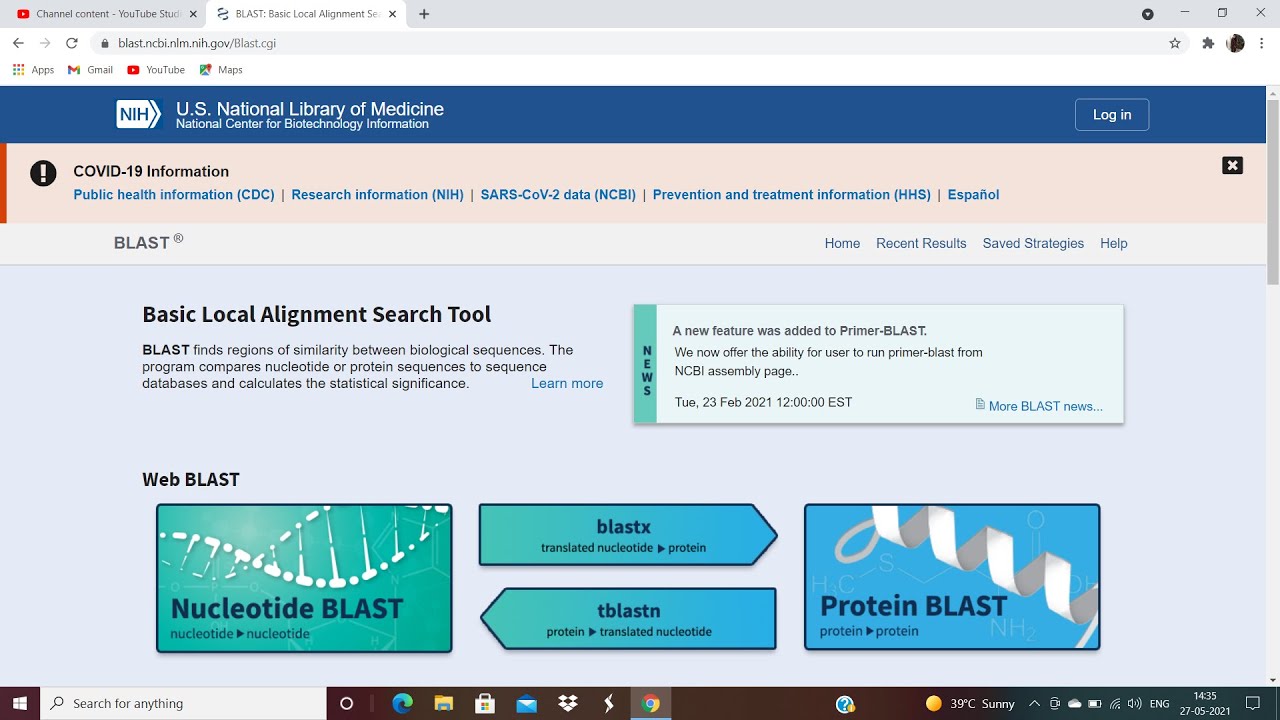Open More BLAST news link
Viewport: 1280px width, 720px height.
[1045, 406]
